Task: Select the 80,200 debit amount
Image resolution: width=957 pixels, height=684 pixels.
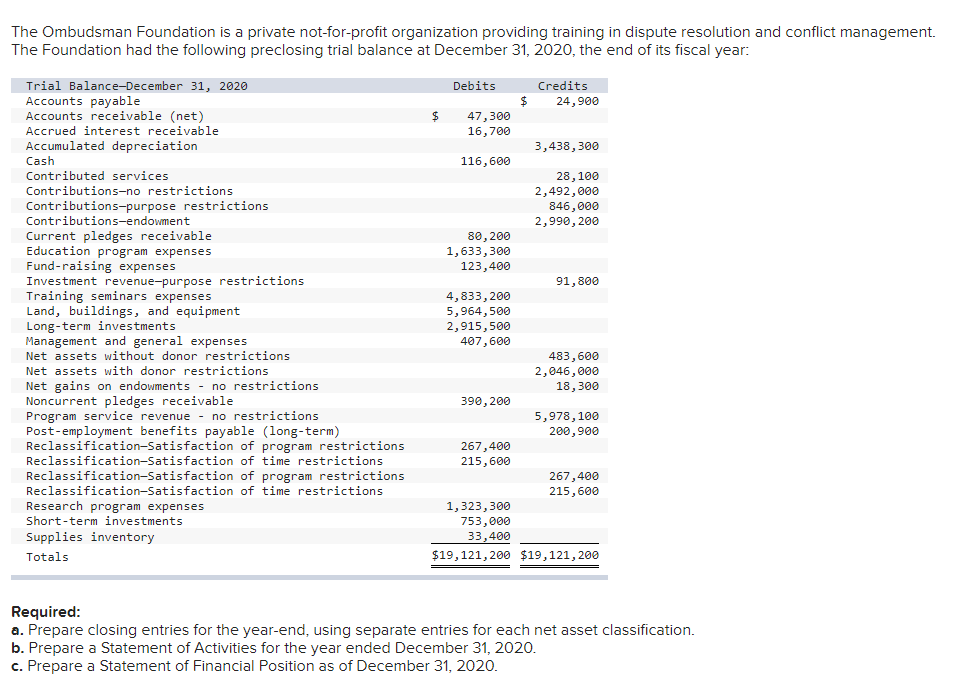Action: (489, 236)
